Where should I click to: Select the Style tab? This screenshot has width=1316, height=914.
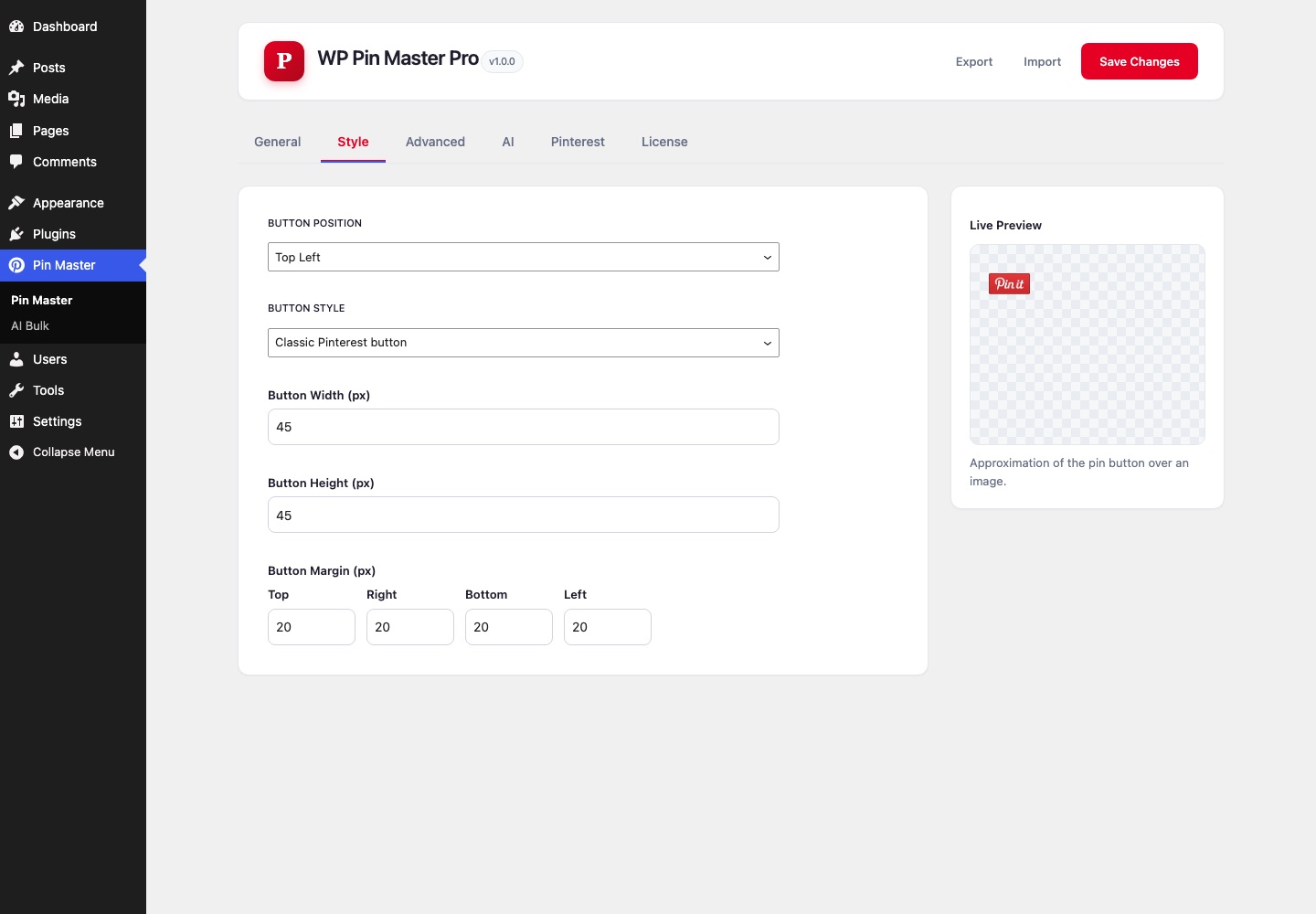[x=353, y=142]
